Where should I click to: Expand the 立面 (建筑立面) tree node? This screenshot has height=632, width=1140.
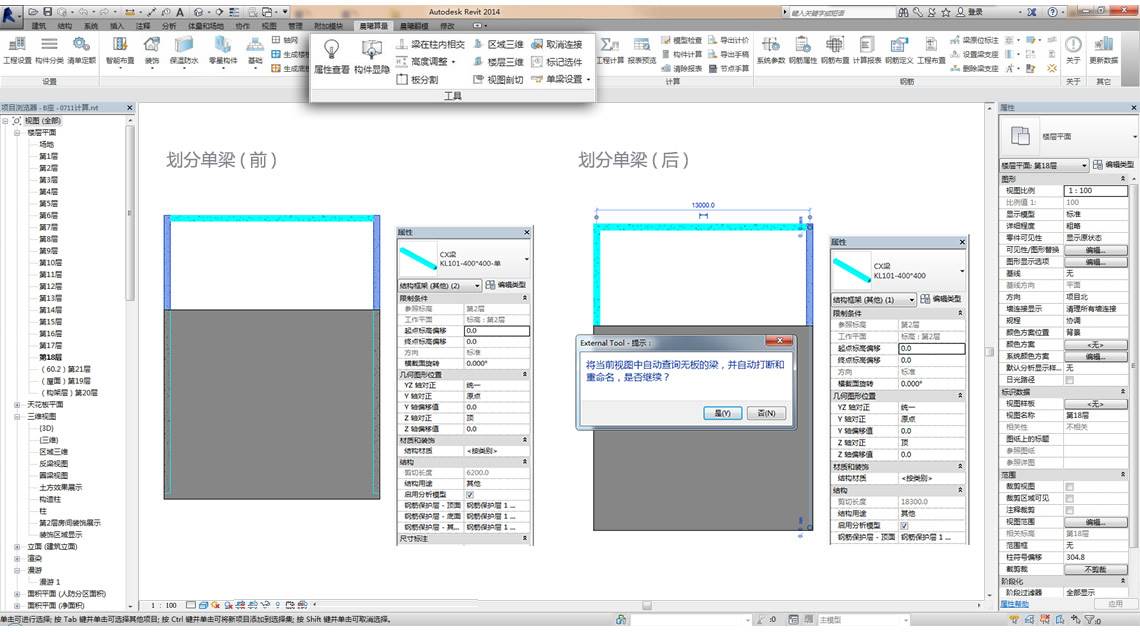click(17, 546)
